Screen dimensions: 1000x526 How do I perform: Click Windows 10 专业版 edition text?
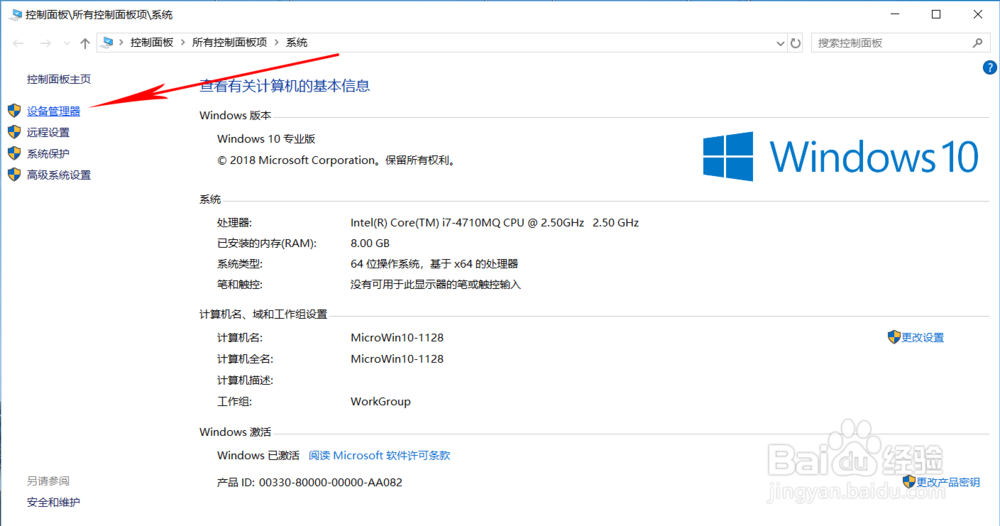click(266, 139)
